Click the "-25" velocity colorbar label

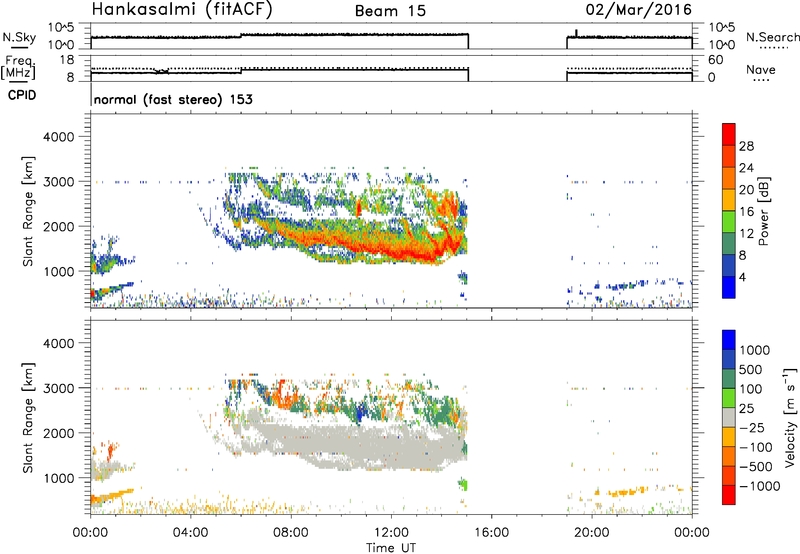pyautogui.click(x=753, y=428)
